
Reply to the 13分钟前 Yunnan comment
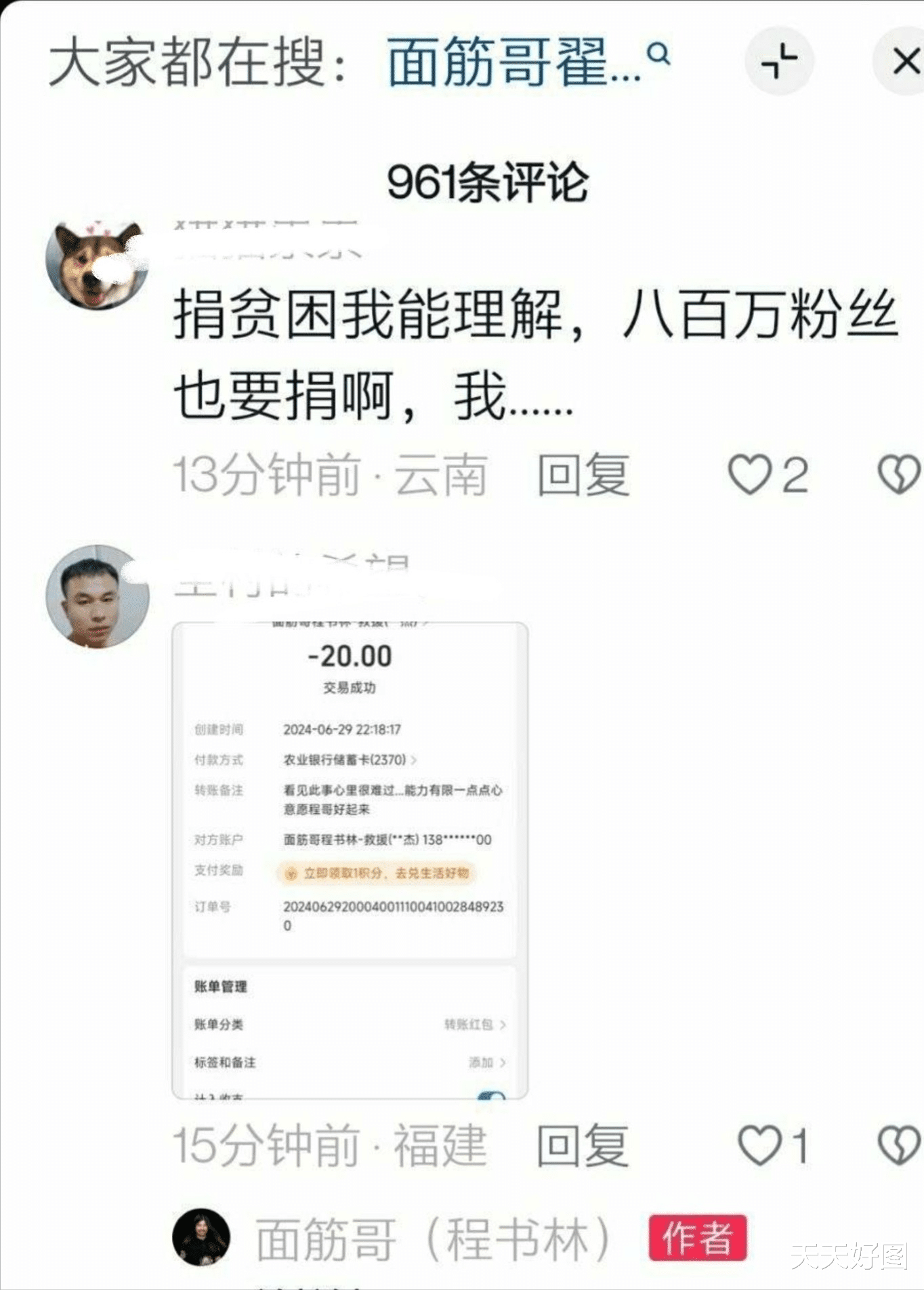583,475
